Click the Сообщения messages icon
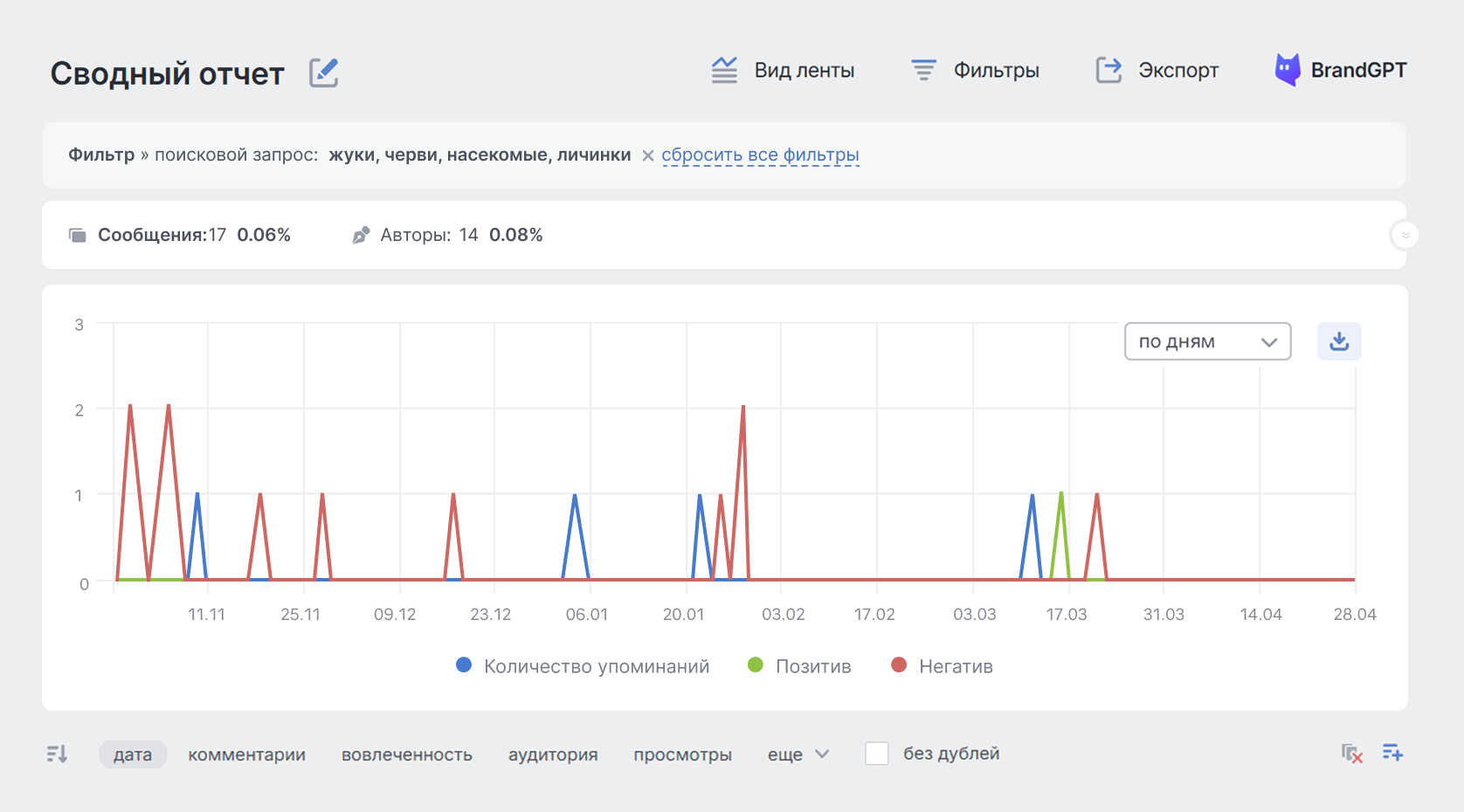This screenshot has height=812, width=1464. pos(78,235)
